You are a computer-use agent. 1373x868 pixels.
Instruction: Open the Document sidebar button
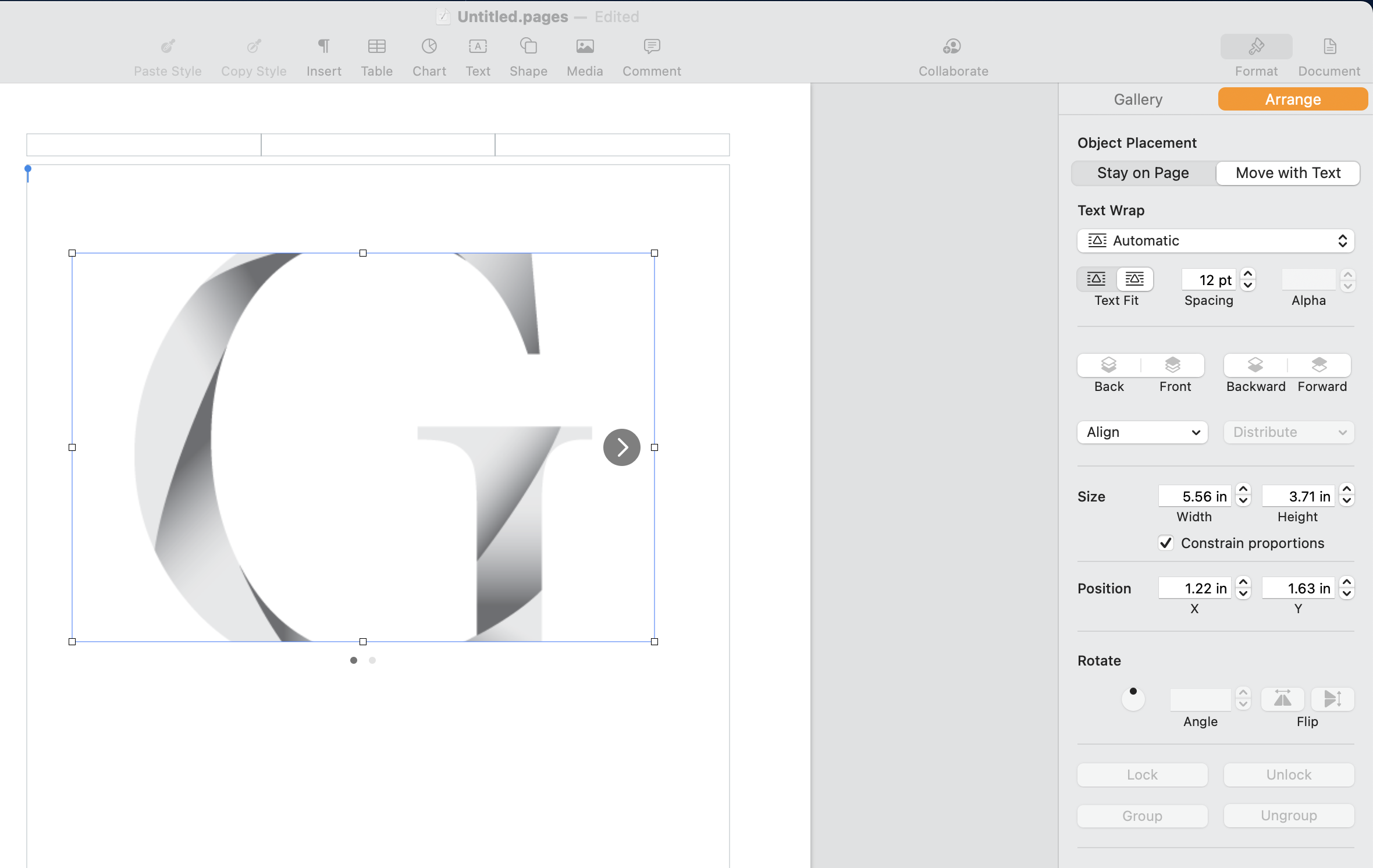click(1329, 47)
